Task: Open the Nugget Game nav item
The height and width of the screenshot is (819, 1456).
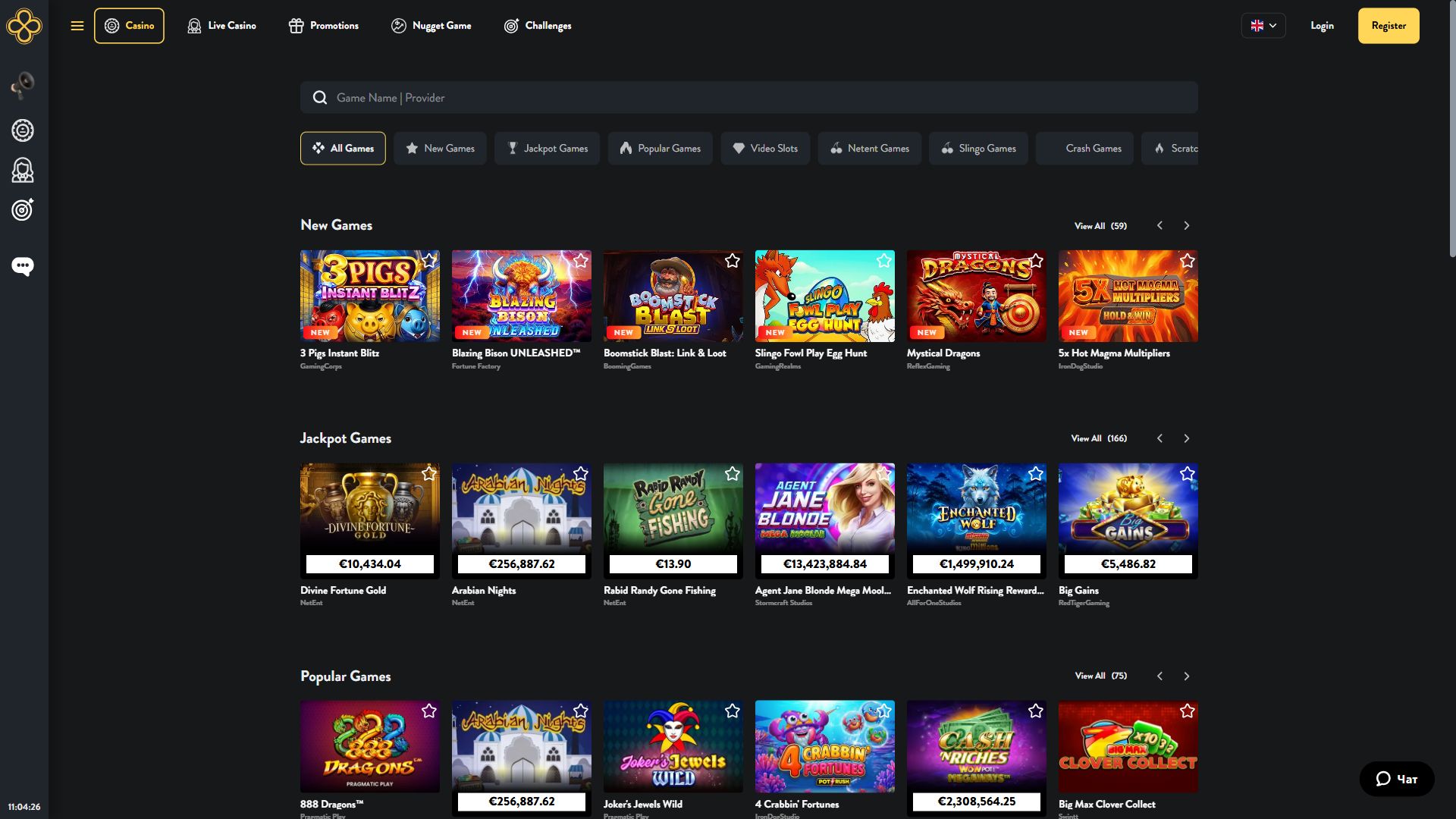Action: [x=431, y=26]
